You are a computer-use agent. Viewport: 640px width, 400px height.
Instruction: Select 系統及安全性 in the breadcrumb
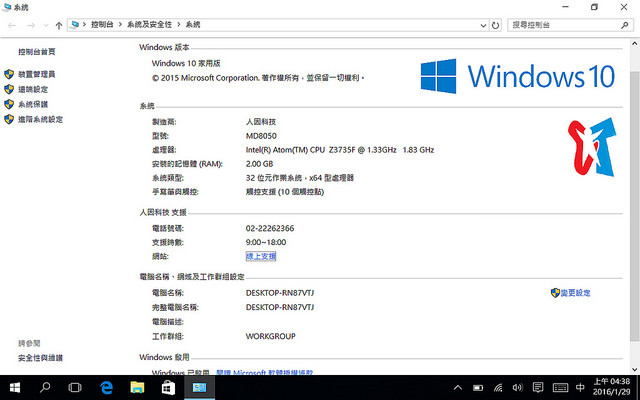(149, 24)
